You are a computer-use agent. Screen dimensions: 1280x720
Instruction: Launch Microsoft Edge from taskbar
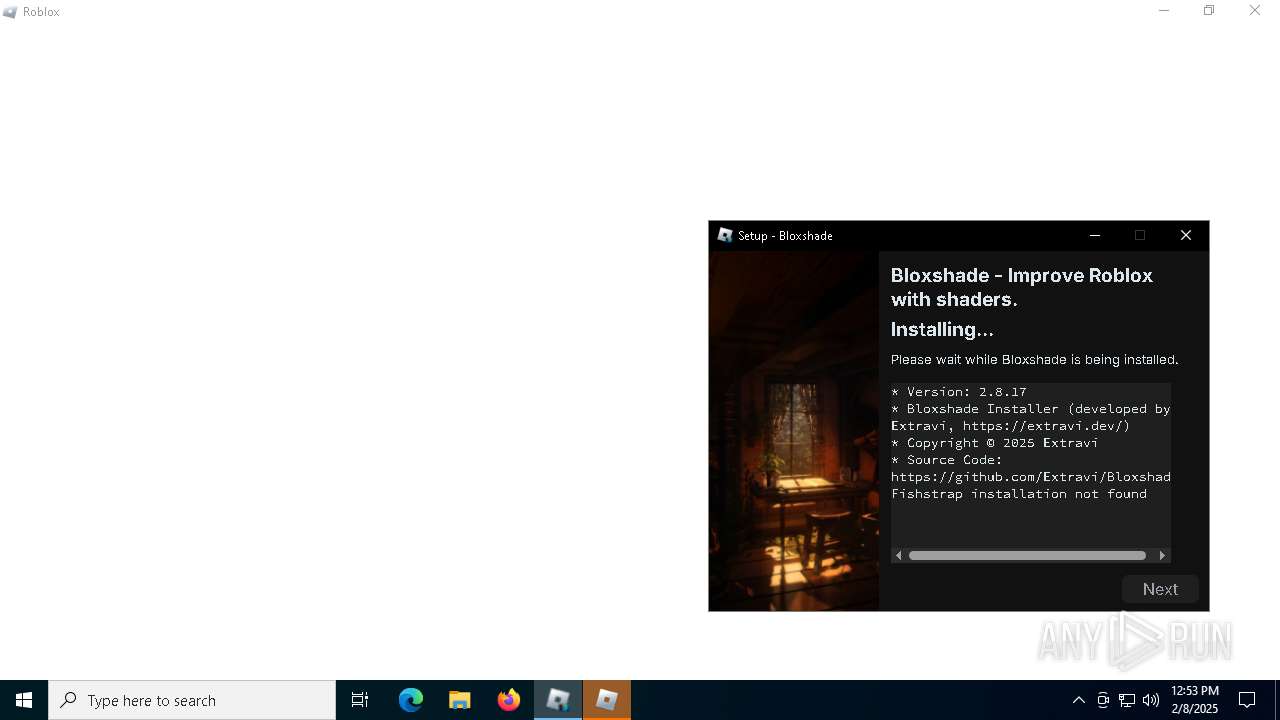[411, 700]
